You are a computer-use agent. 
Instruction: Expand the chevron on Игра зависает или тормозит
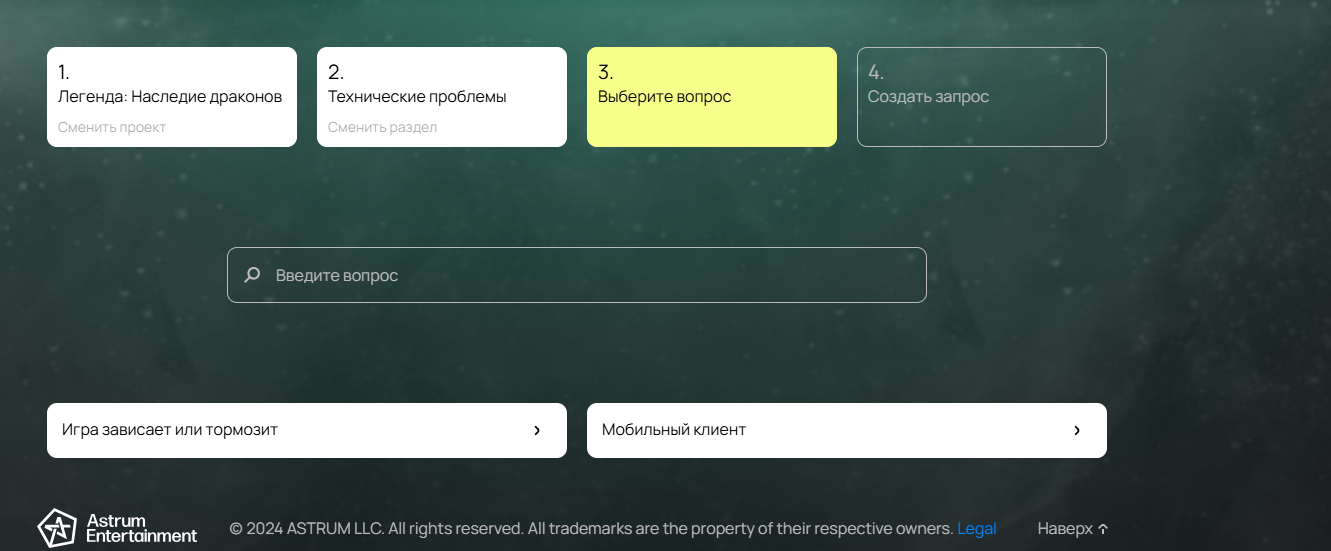click(x=537, y=431)
